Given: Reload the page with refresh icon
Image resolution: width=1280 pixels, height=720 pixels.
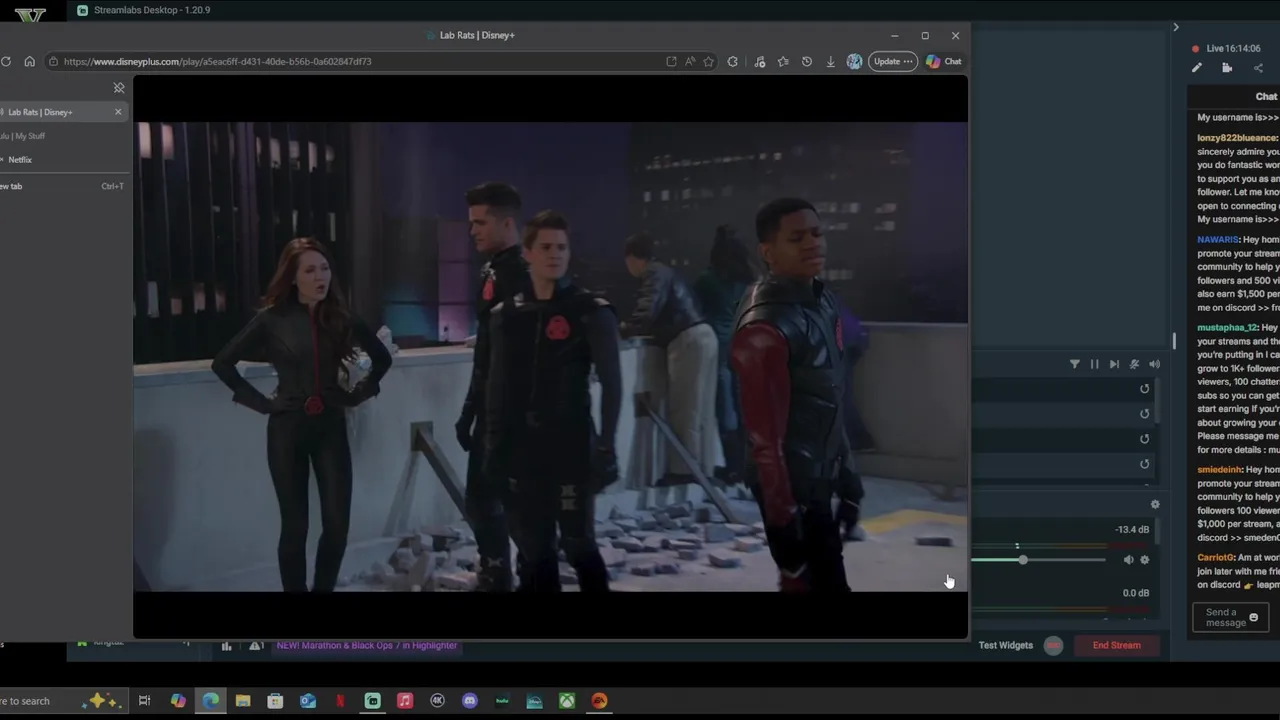Looking at the screenshot, I should tap(6, 61).
